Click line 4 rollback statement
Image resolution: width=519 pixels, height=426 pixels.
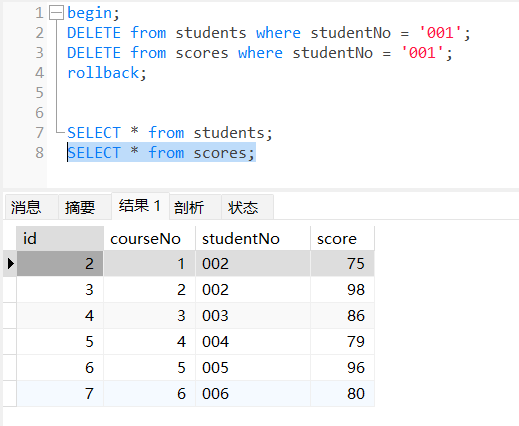coord(107,73)
